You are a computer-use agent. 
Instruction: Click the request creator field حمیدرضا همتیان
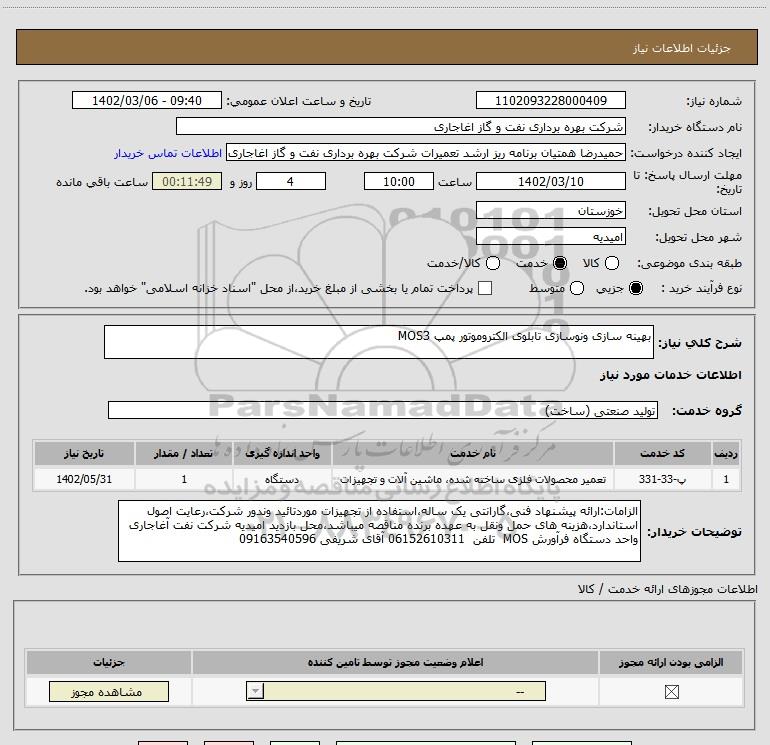pos(426,153)
